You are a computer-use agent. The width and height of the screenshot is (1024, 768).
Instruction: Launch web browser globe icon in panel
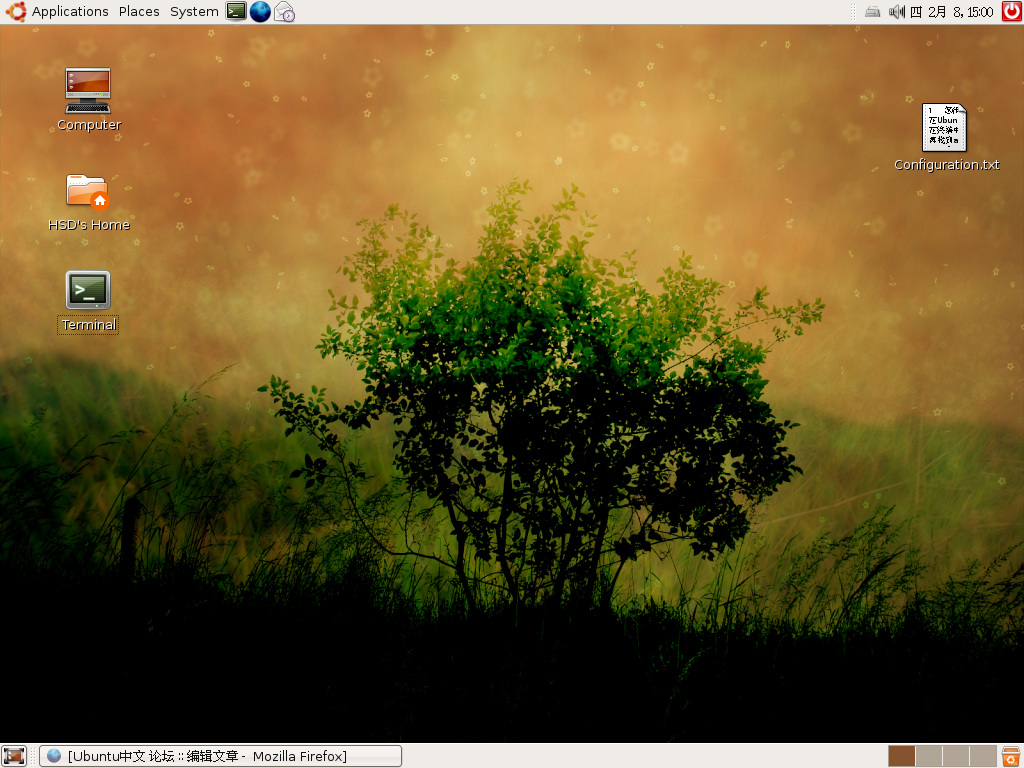(260, 11)
